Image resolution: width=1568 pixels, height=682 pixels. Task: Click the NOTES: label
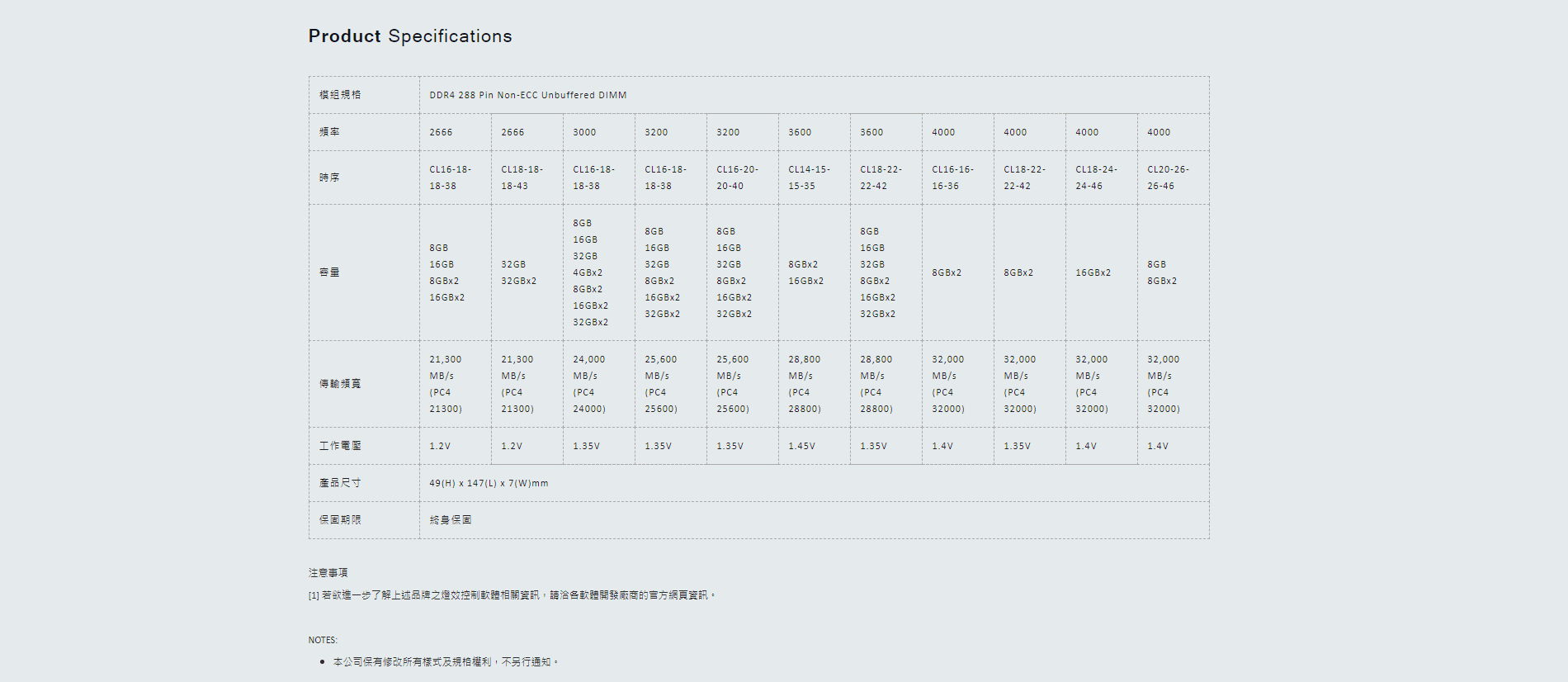[323, 640]
